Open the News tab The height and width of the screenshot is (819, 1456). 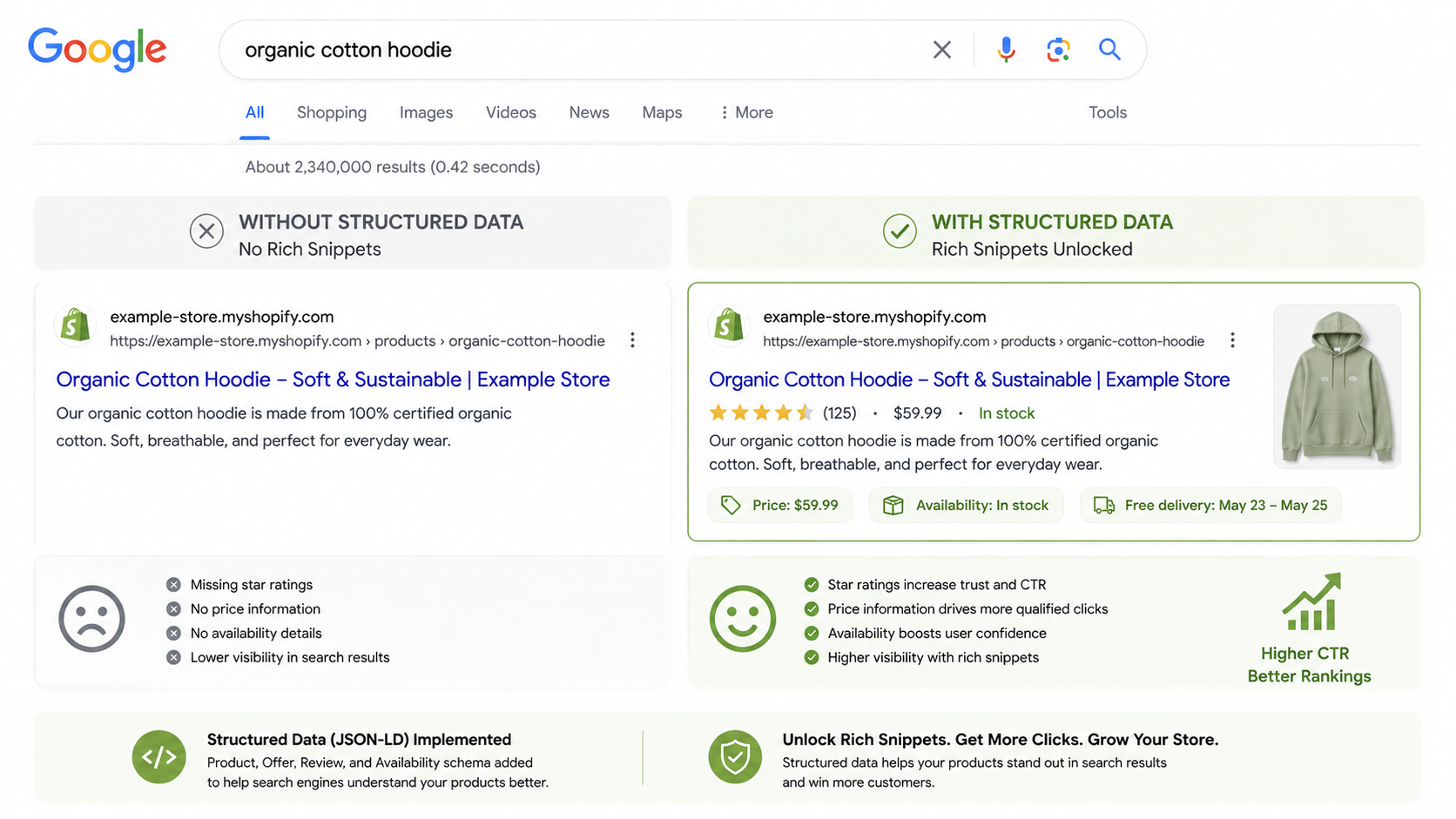point(590,112)
